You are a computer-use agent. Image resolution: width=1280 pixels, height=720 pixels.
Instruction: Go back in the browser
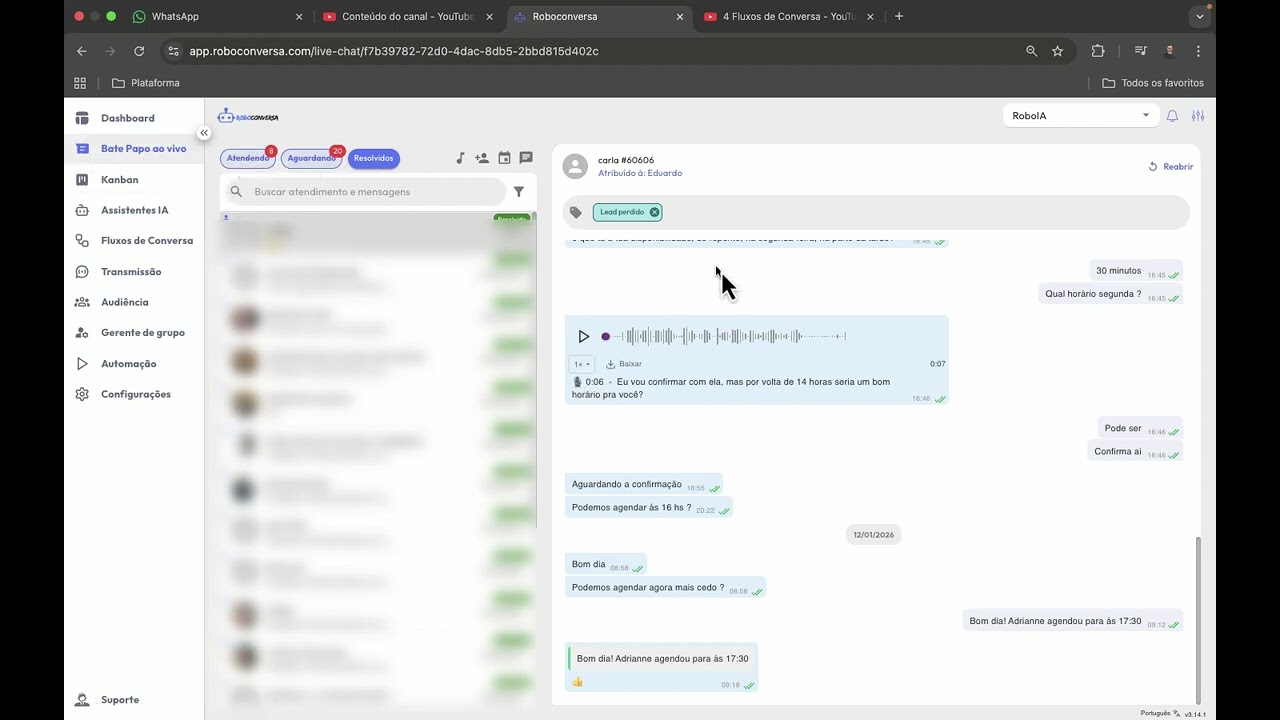point(82,51)
